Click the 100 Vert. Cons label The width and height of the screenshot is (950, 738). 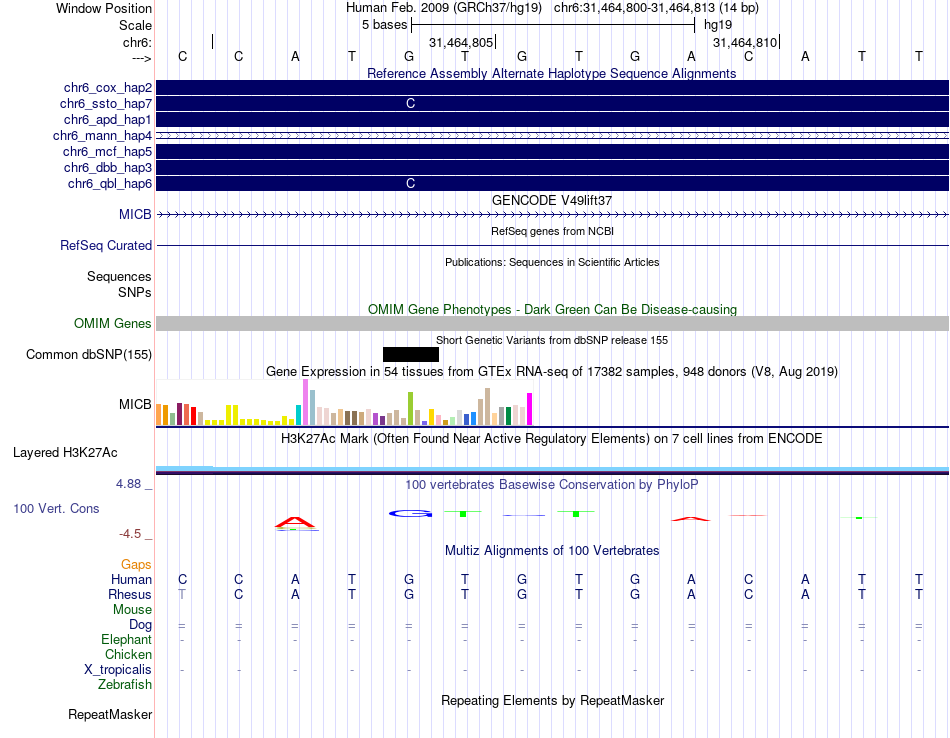pyautogui.click(x=56, y=508)
